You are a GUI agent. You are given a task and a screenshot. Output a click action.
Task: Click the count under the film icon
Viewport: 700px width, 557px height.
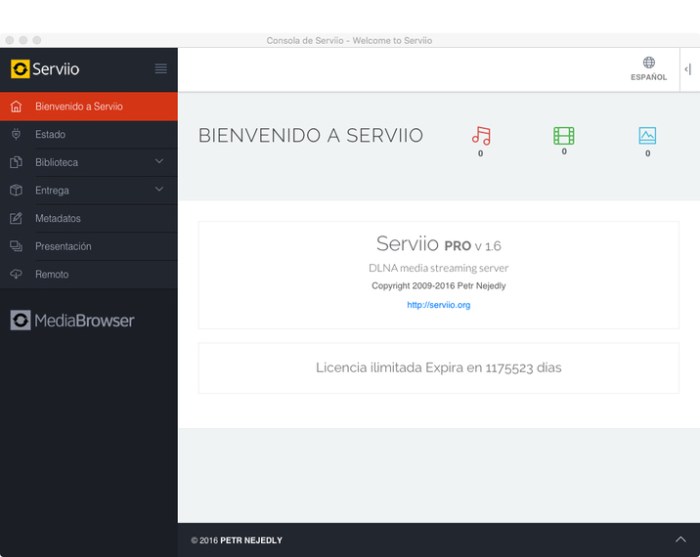tap(564, 152)
